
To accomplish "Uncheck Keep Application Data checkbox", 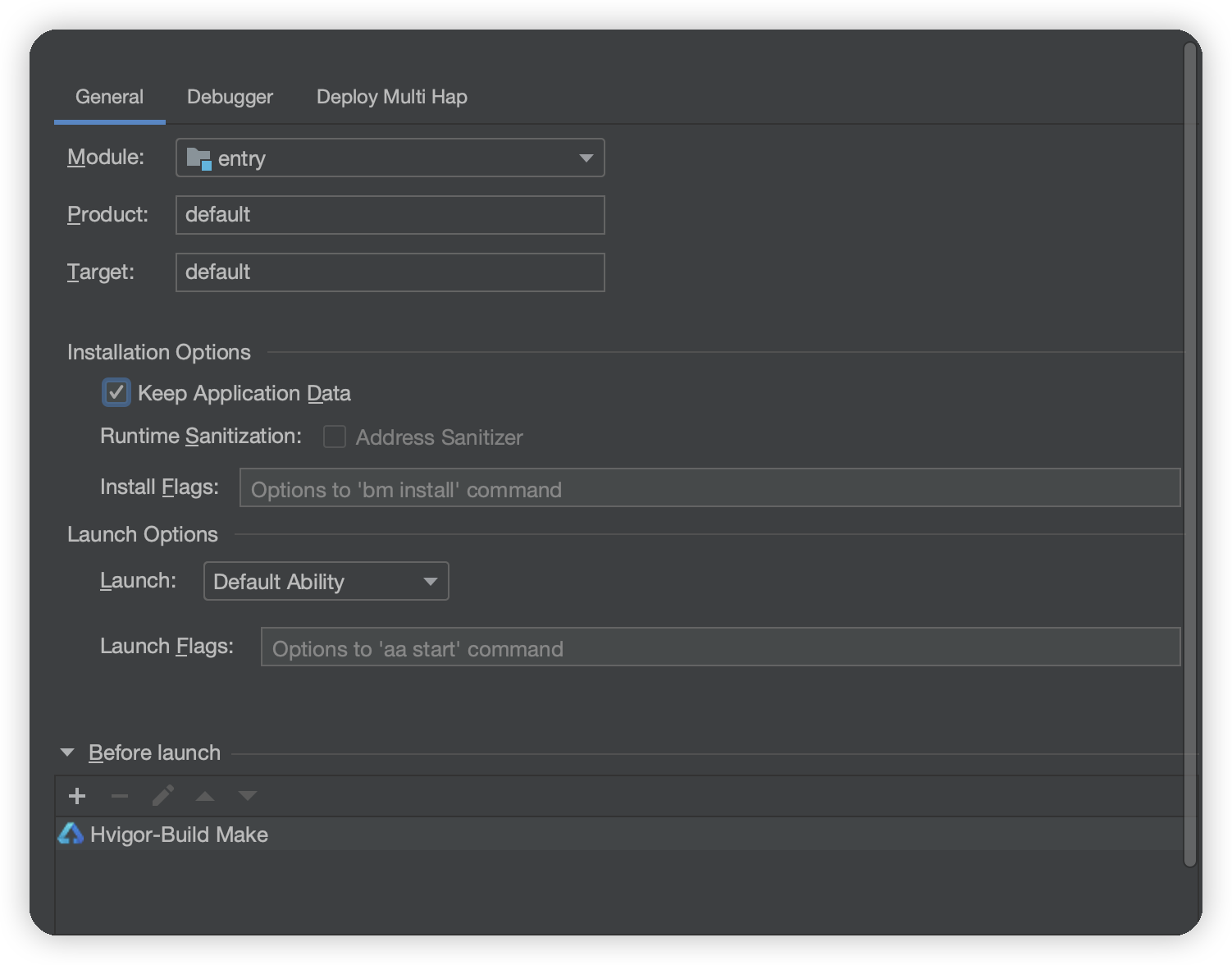I will click(116, 392).
